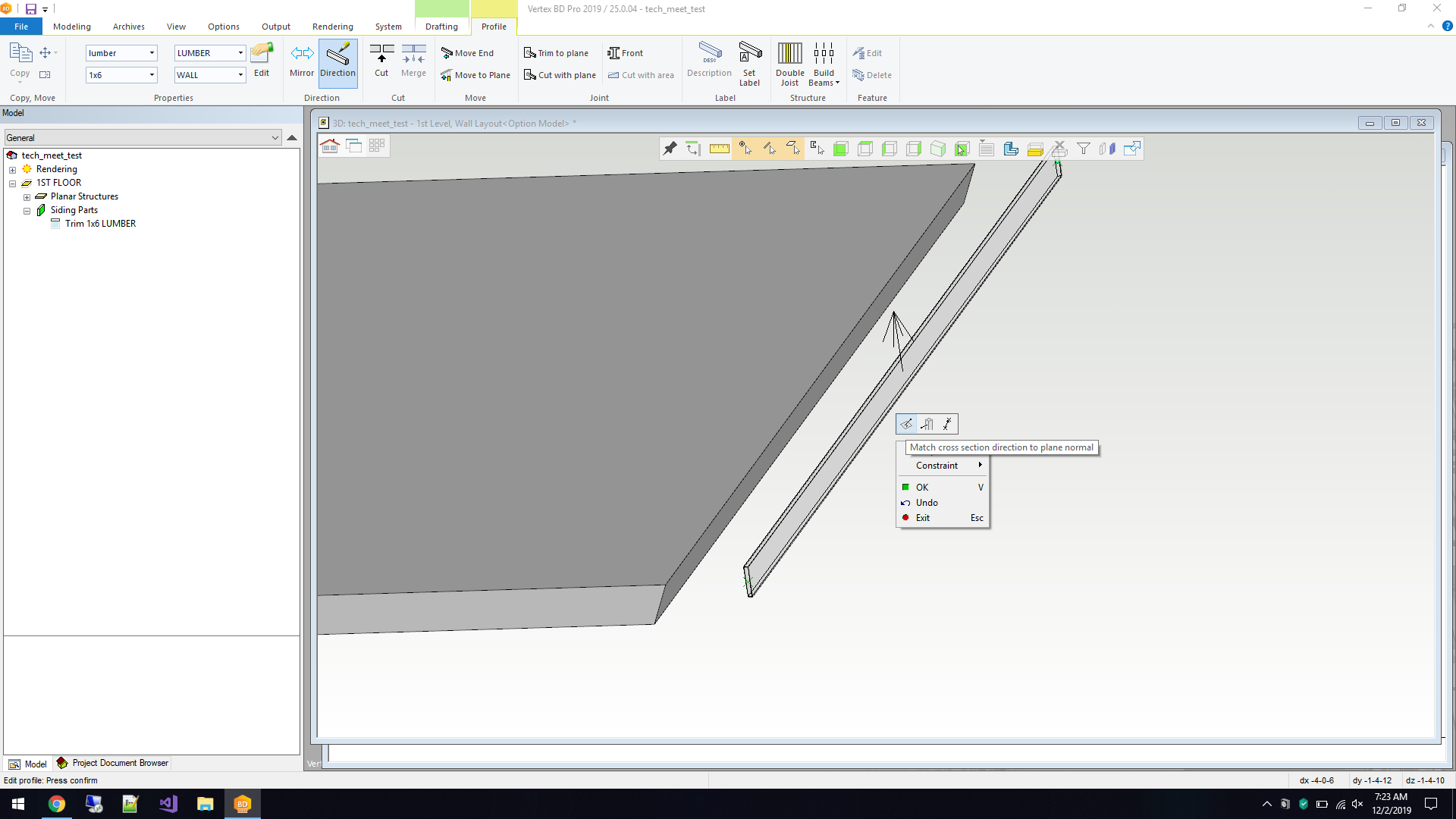Select Trim 1x6 LUMBER tree item
This screenshot has width=1456, height=819.
click(100, 224)
